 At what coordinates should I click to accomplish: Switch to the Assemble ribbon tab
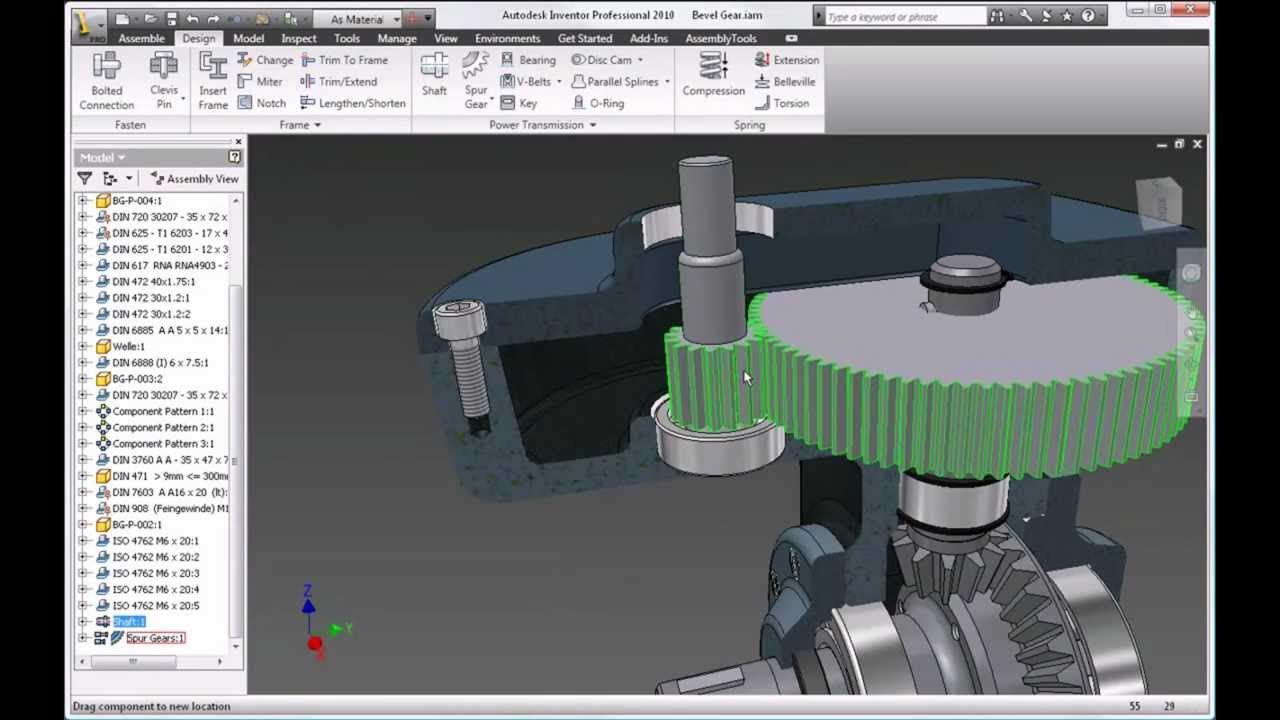tap(141, 38)
